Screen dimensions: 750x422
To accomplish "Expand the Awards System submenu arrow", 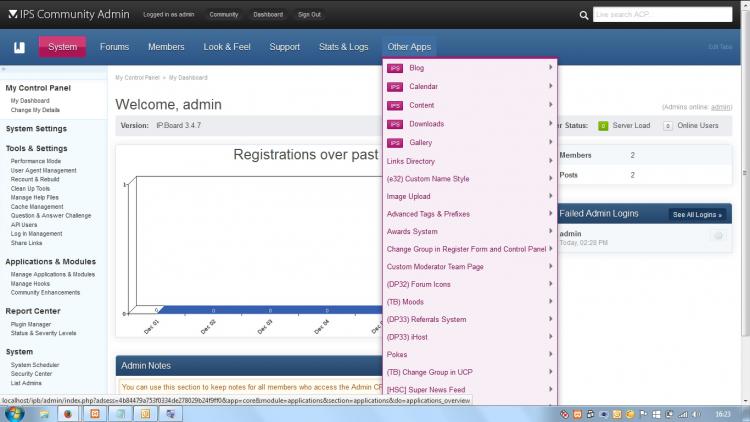I will point(551,231).
